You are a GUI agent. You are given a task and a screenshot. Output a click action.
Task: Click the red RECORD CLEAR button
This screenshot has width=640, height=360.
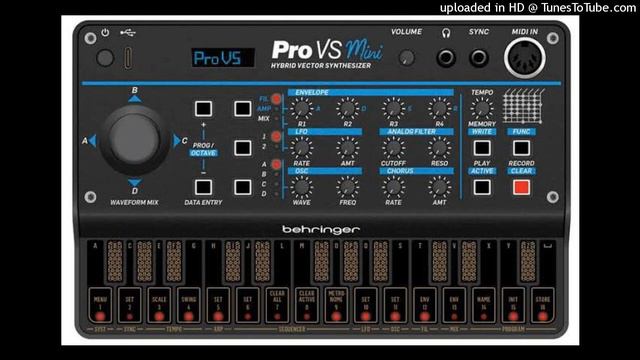pos(521,187)
